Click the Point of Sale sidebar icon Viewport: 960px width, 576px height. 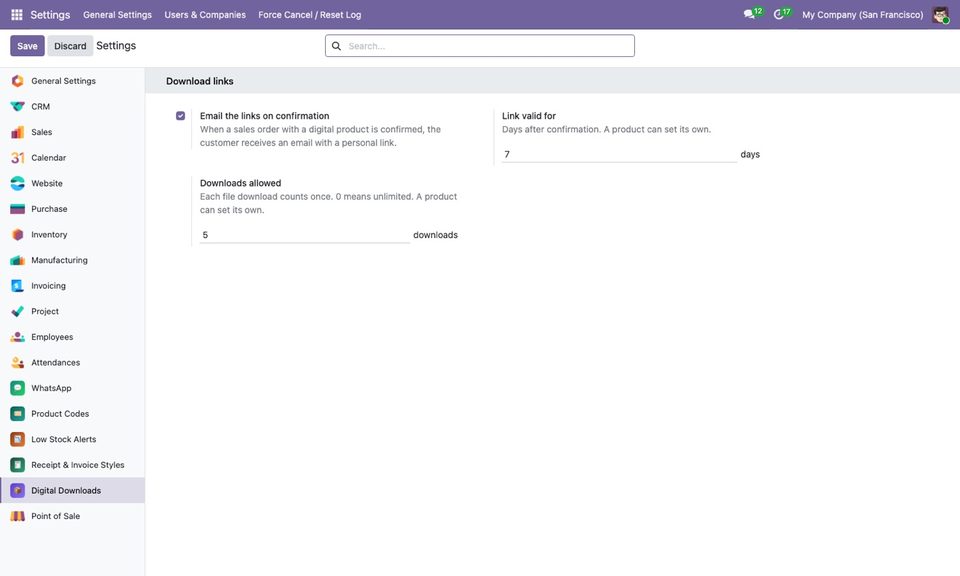[18, 516]
